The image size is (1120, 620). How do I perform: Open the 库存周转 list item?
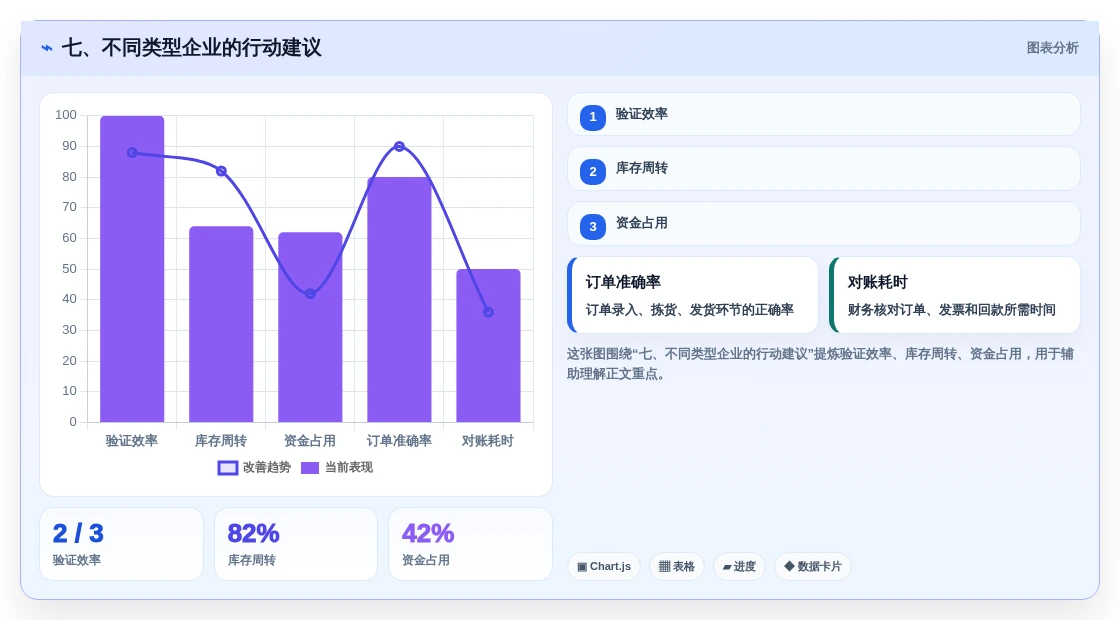(824, 169)
